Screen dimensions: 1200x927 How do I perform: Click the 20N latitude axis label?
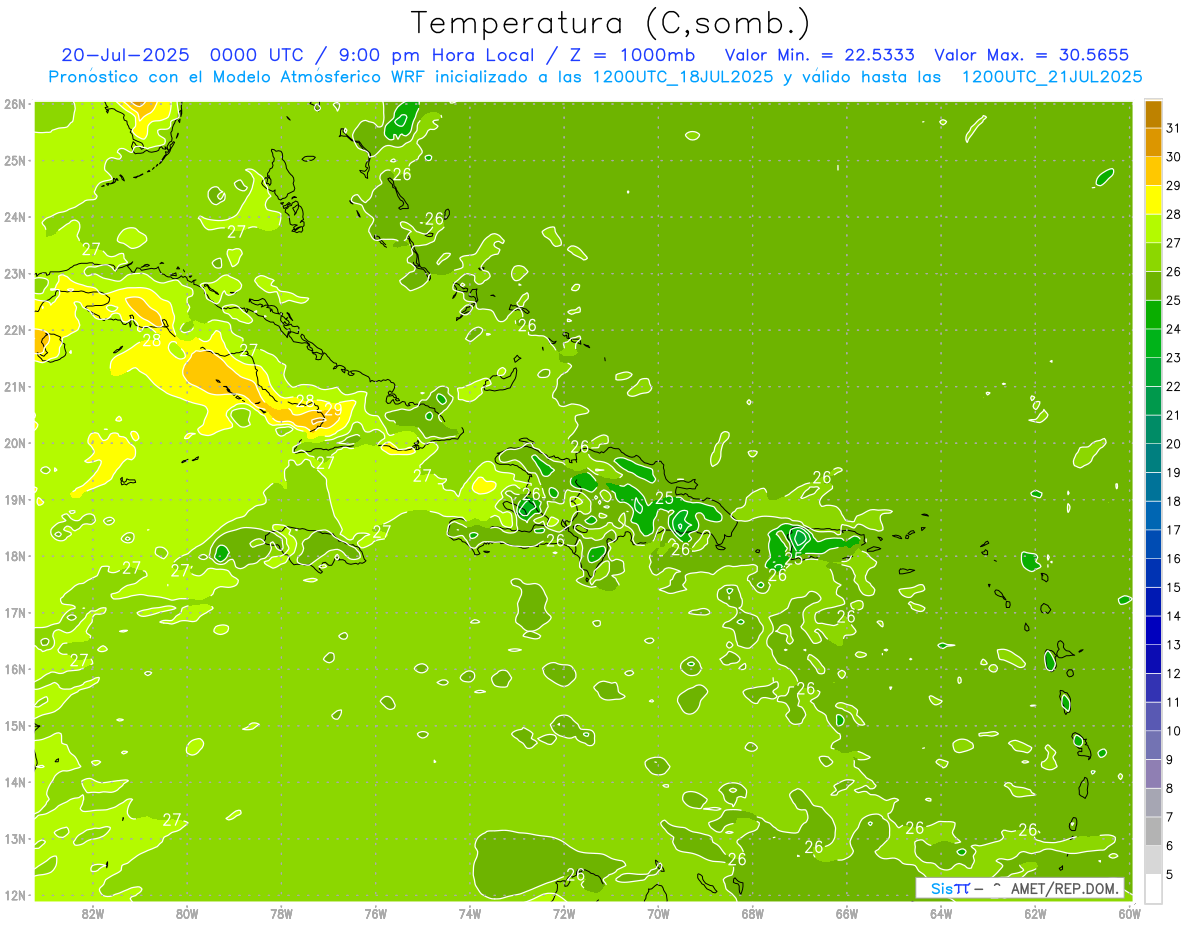click(x=15, y=443)
